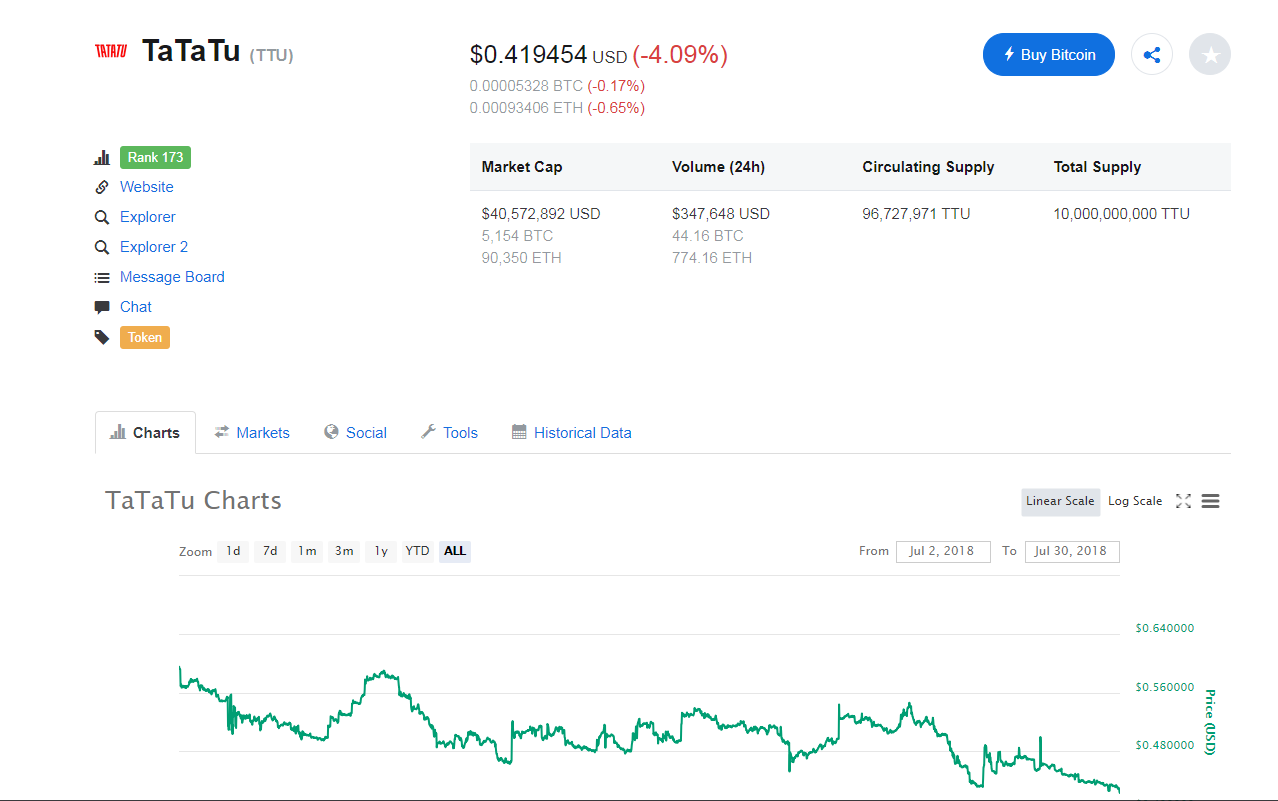
Task: Open the Explorer link
Action: click(148, 217)
